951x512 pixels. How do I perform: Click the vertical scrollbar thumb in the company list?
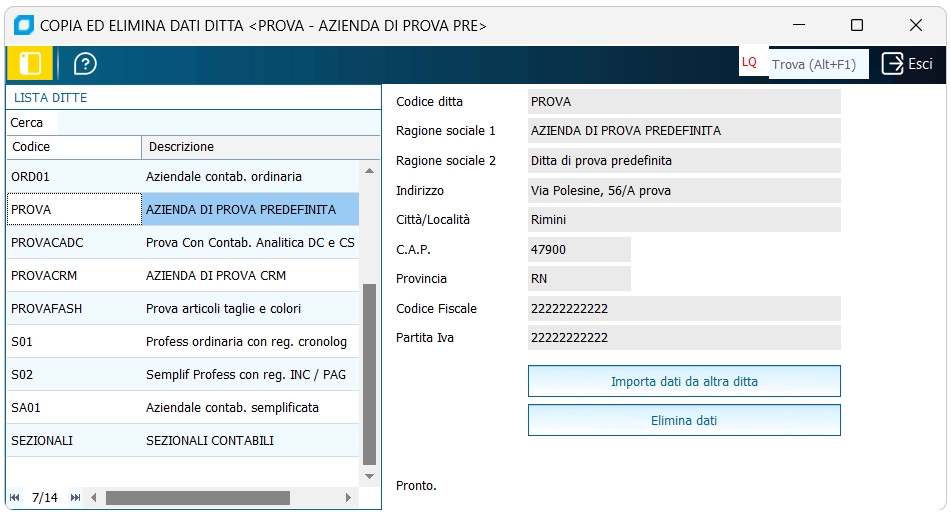pyautogui.click(x=369, y=374)
